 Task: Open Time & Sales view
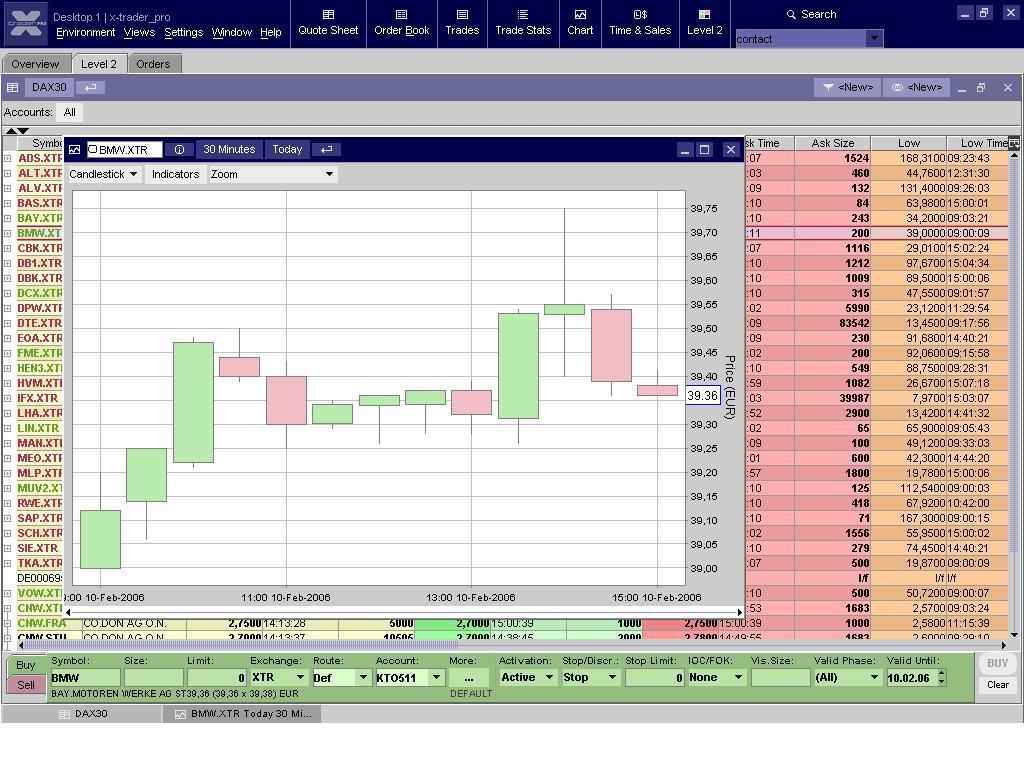click(640, 24)
